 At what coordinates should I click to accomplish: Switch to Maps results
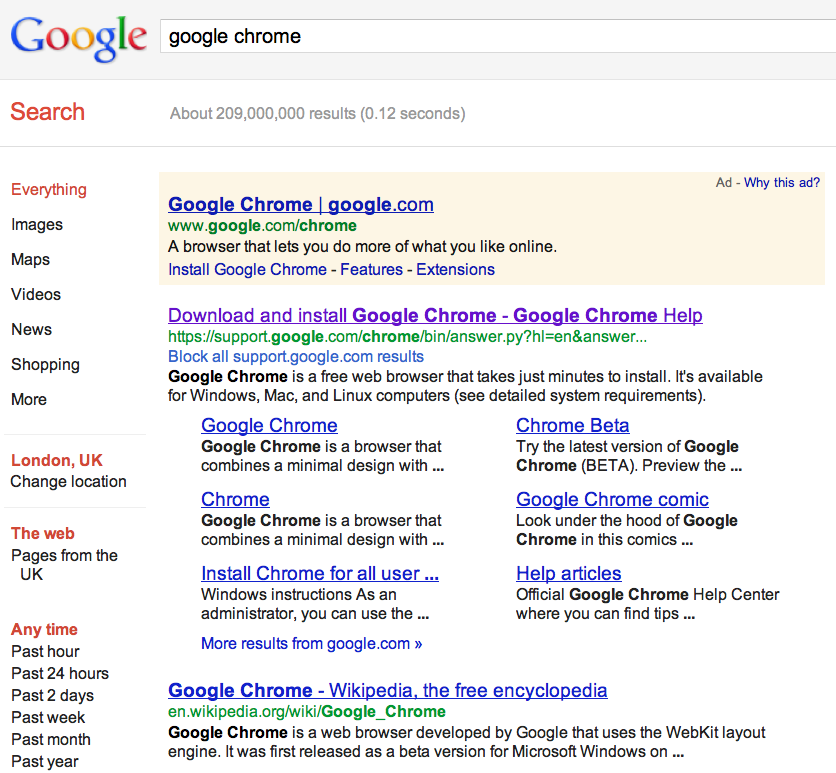point(30,260)
